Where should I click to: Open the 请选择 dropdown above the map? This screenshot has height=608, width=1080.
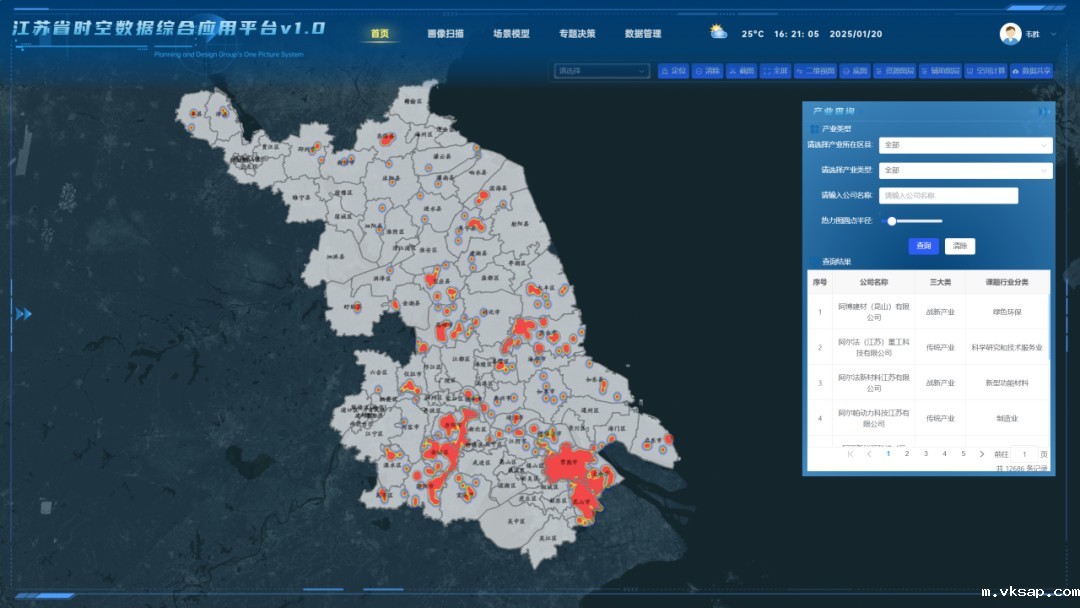[x=602, y=71]
